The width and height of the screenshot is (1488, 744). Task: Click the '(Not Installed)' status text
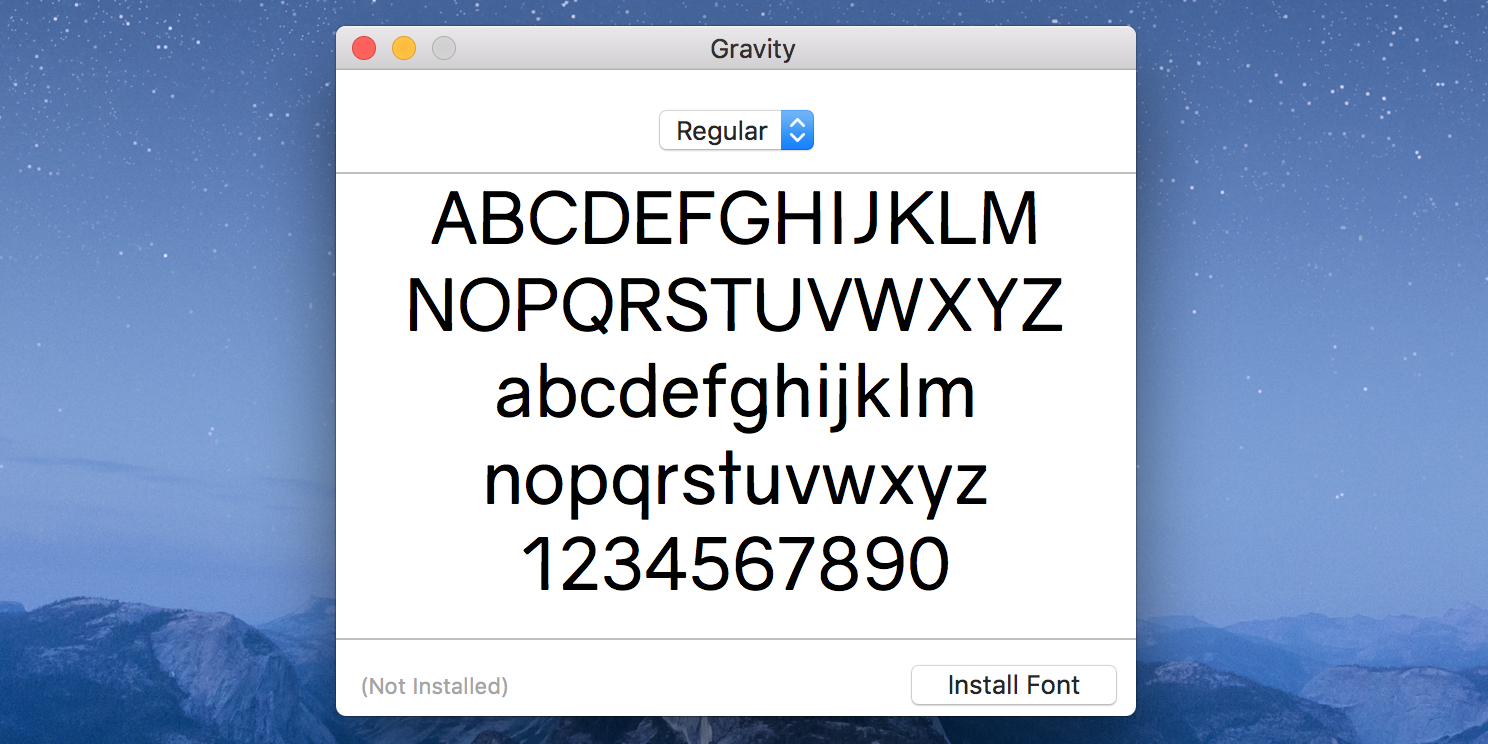click(x=434, y=686)
